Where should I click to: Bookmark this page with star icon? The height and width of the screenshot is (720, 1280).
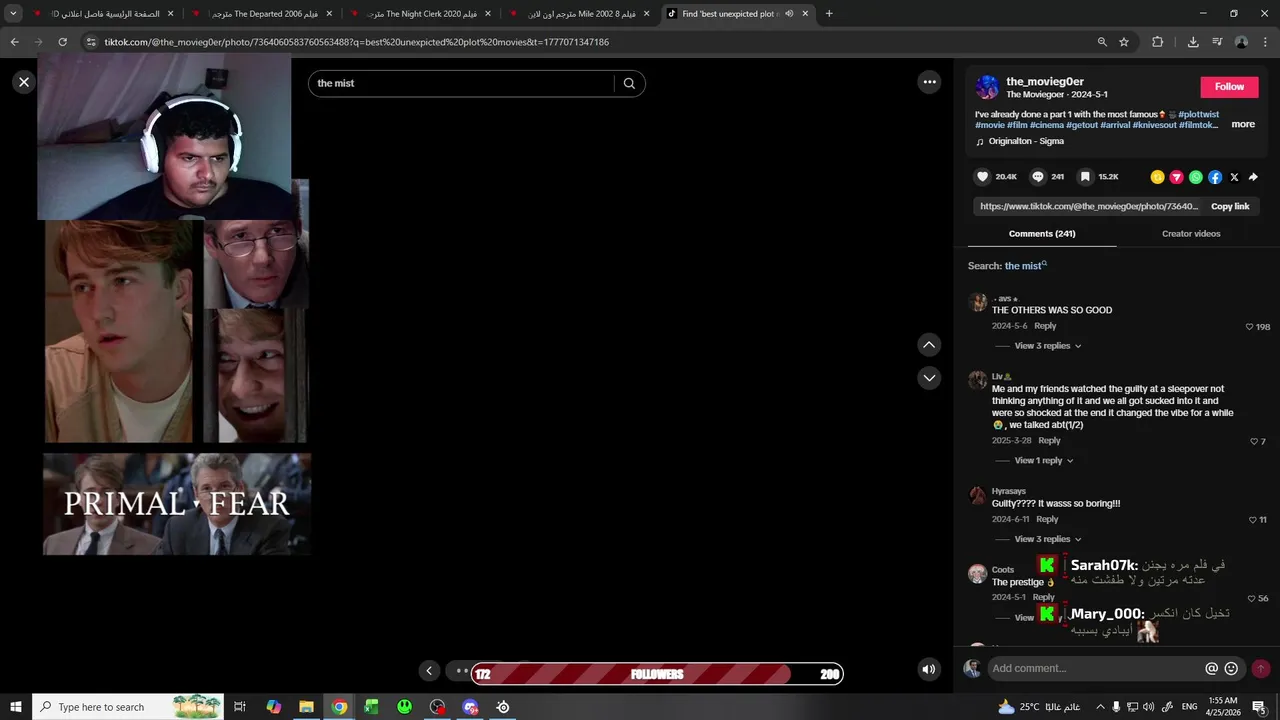coord(1124,42)
